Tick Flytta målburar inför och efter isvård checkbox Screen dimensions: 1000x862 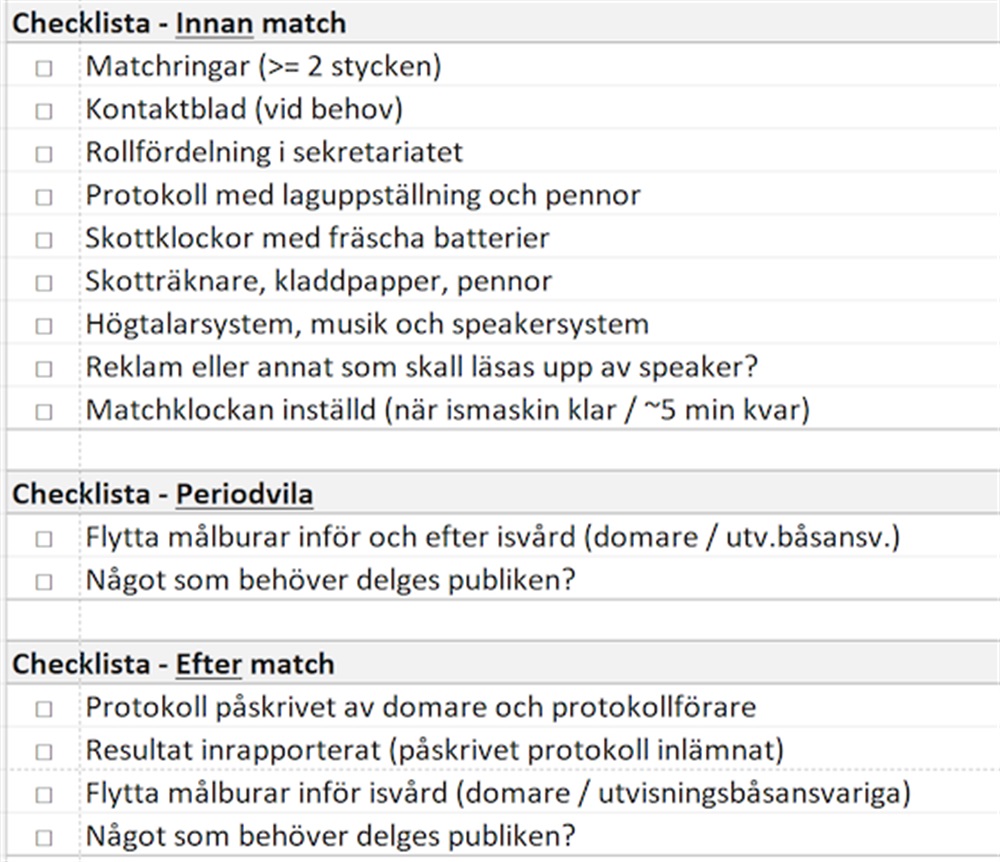pos(43,539)
